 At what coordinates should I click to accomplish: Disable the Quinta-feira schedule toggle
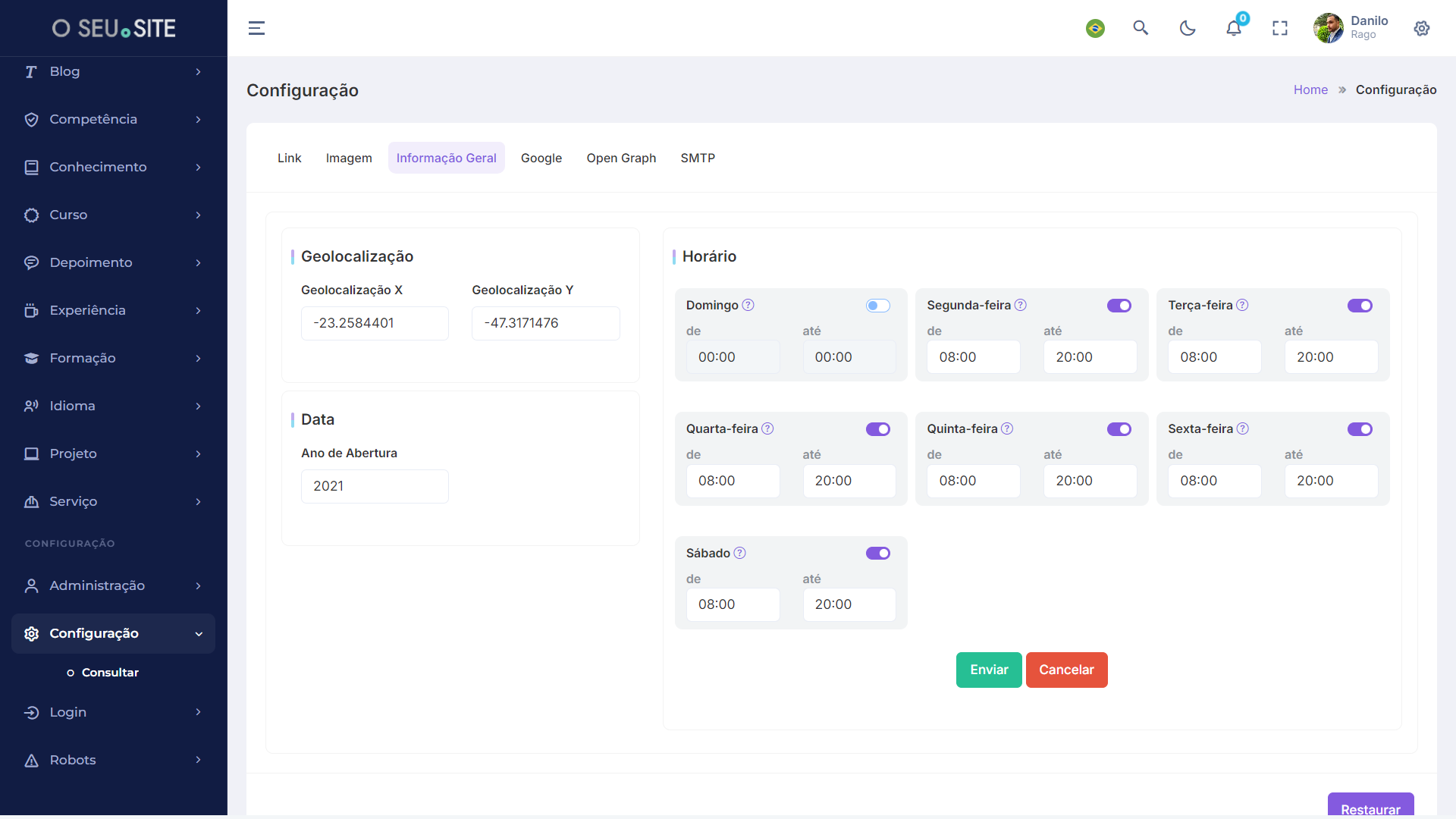coord(1119,429)
